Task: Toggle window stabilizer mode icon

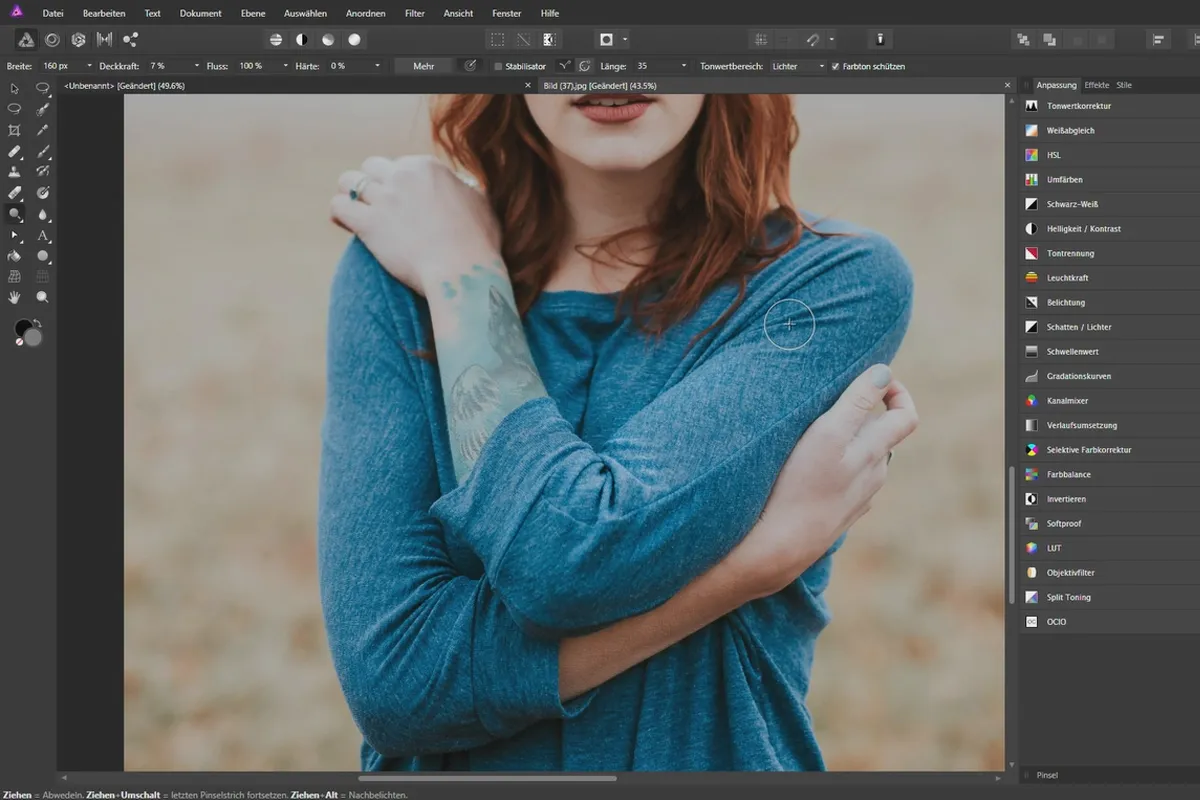Action: point(584,66)
